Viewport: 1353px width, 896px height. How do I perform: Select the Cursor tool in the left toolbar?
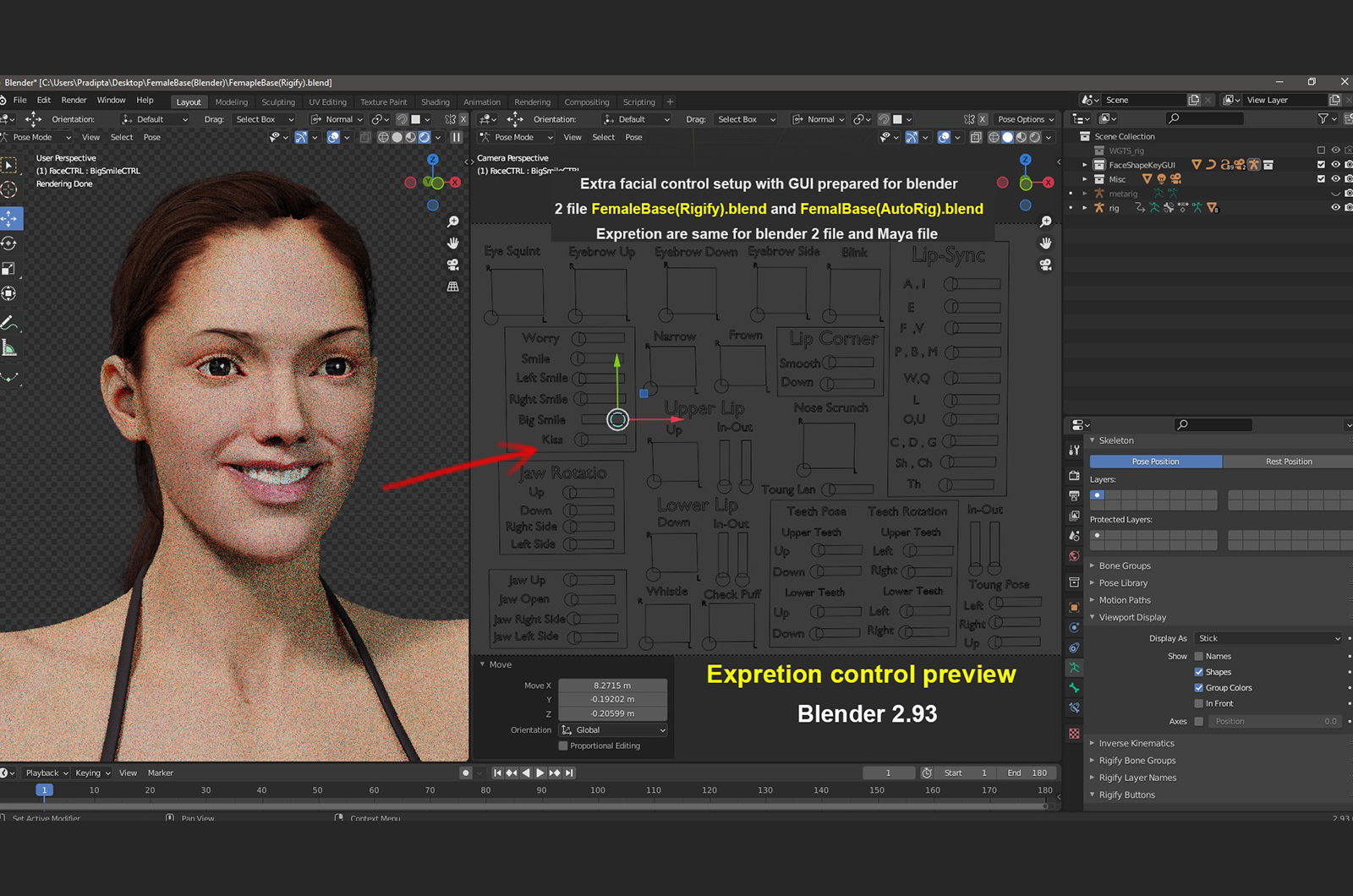9,190
